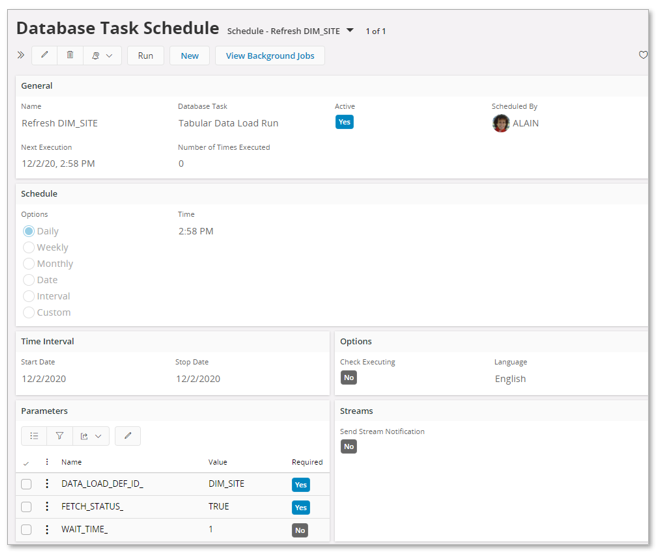Image resolution: width=660 pixels, height=552 pixels.
Task: Select the Interval schedule radio option
Action: tap(29, 296)
